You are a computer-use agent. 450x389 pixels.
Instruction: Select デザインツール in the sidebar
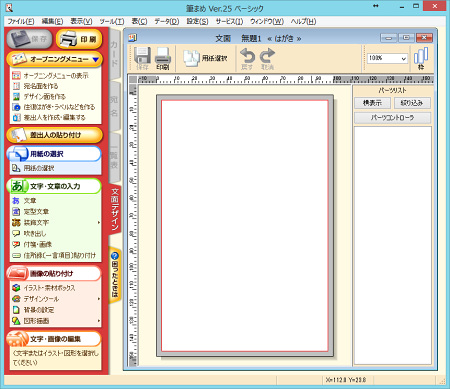click(36, 299)
